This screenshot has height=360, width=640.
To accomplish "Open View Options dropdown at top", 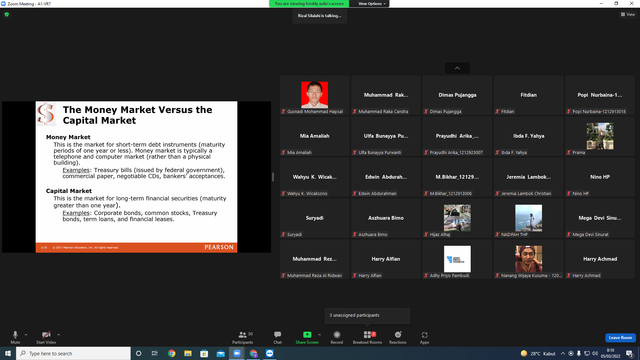I will point(371,4).
